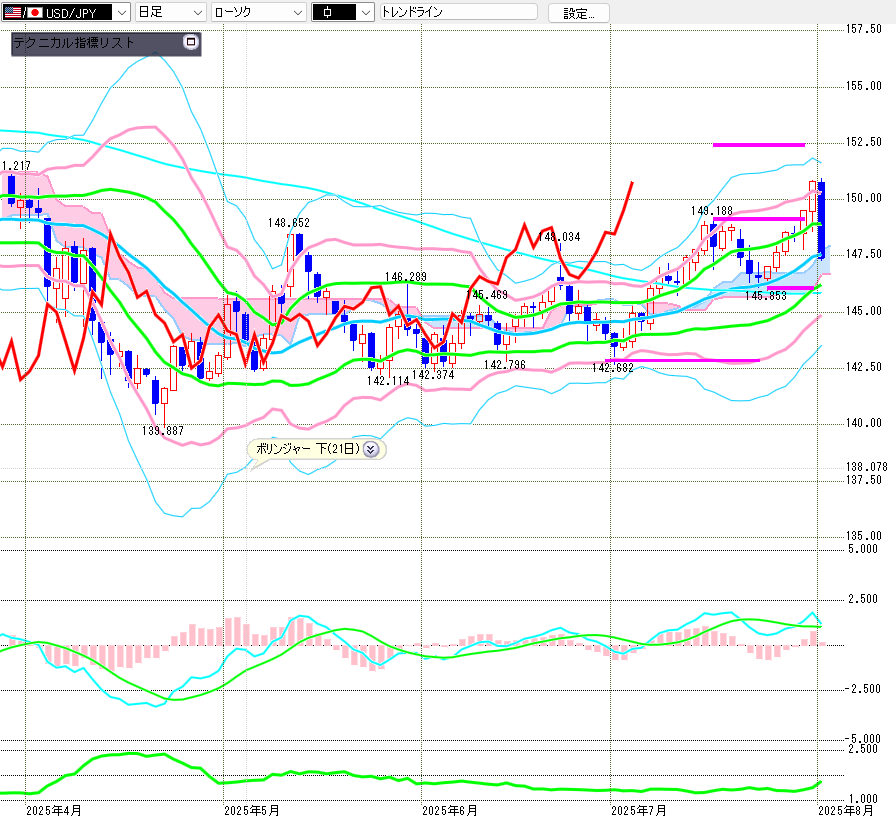Expand the ボリンジャー 下(21日) tooltip chevron

pos(371,450)
